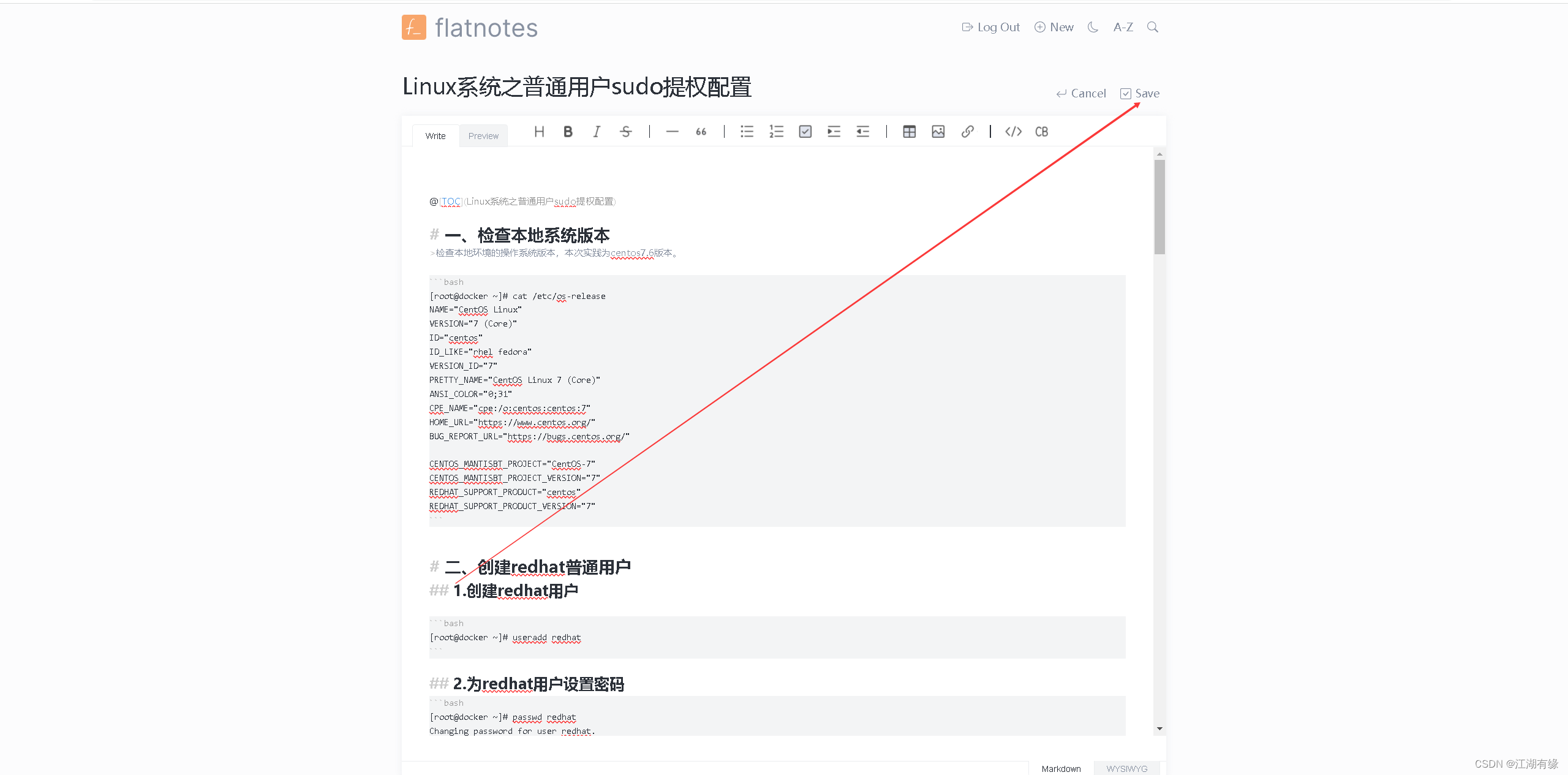Viewport: 1568px width, 775px height.
Task: Switch to the Preview tab
Action: pos(483,136)
